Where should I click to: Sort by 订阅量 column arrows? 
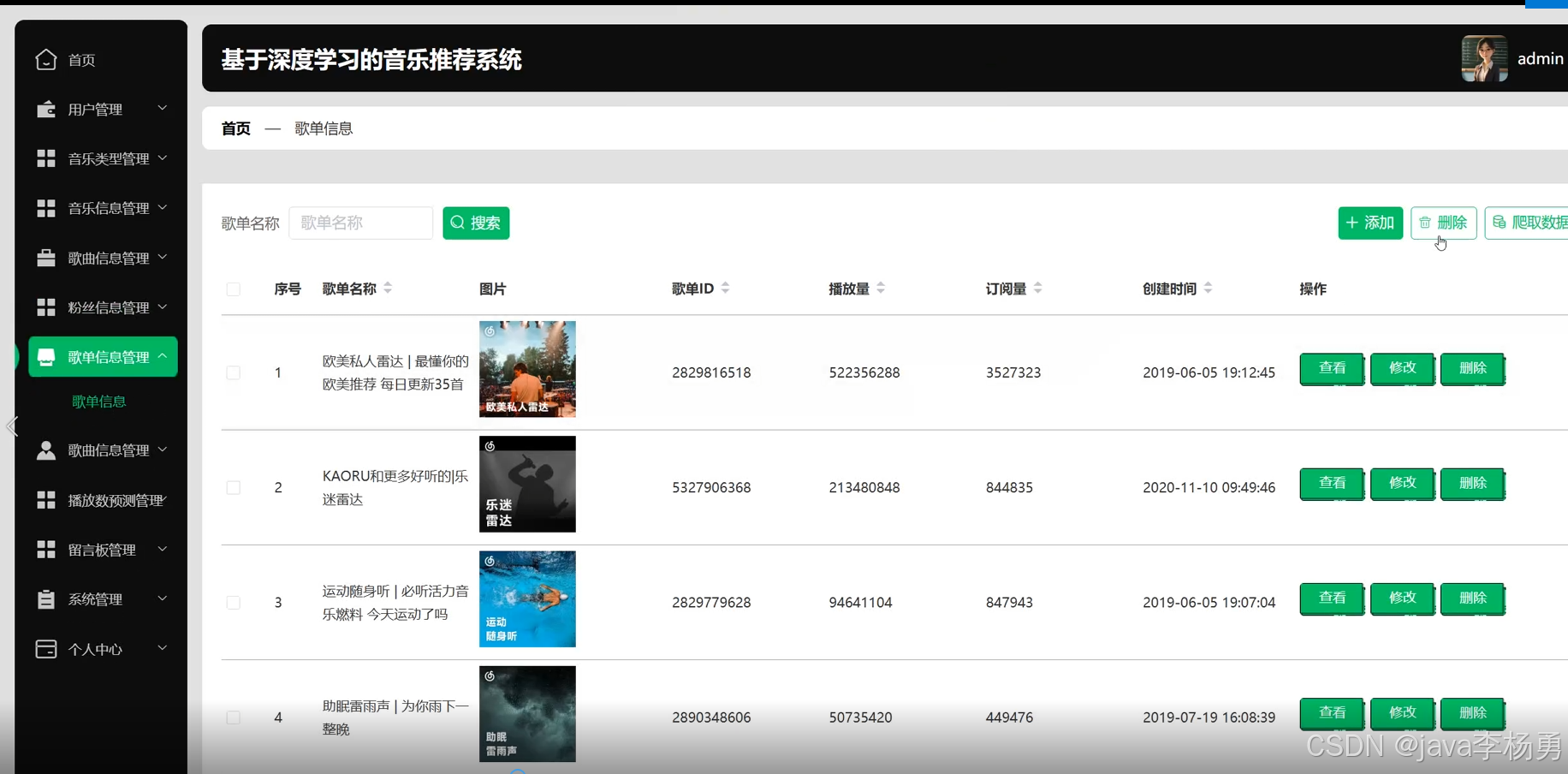[x=1037, y=288]
